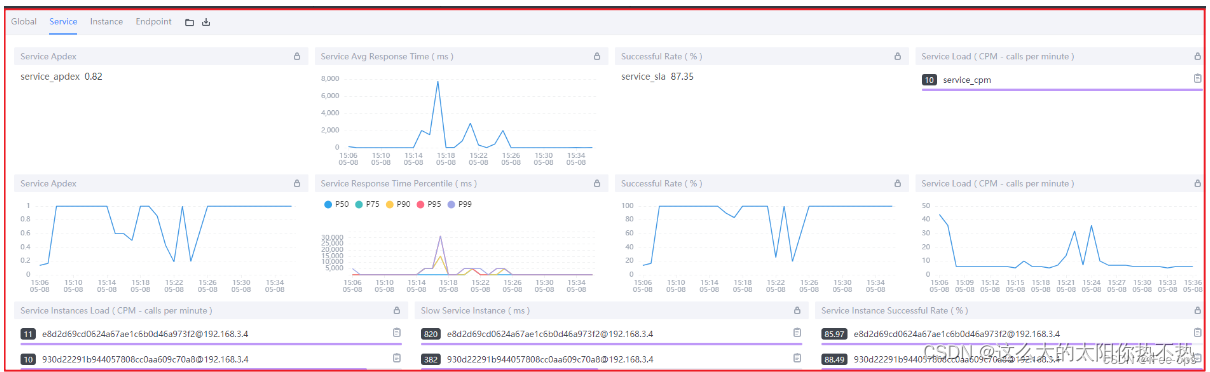Toggle the P90 legend series
1210x372 pixels.
tap(397, 204)
